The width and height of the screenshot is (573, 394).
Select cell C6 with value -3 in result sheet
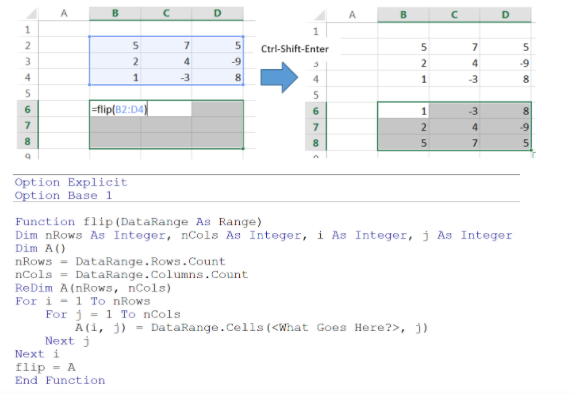[x=454, y=111]
